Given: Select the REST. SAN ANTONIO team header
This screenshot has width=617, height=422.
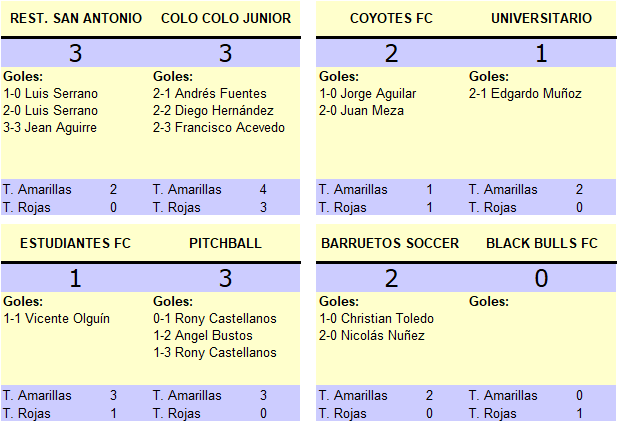Looking at the screenshot, I should click(76, 18).
